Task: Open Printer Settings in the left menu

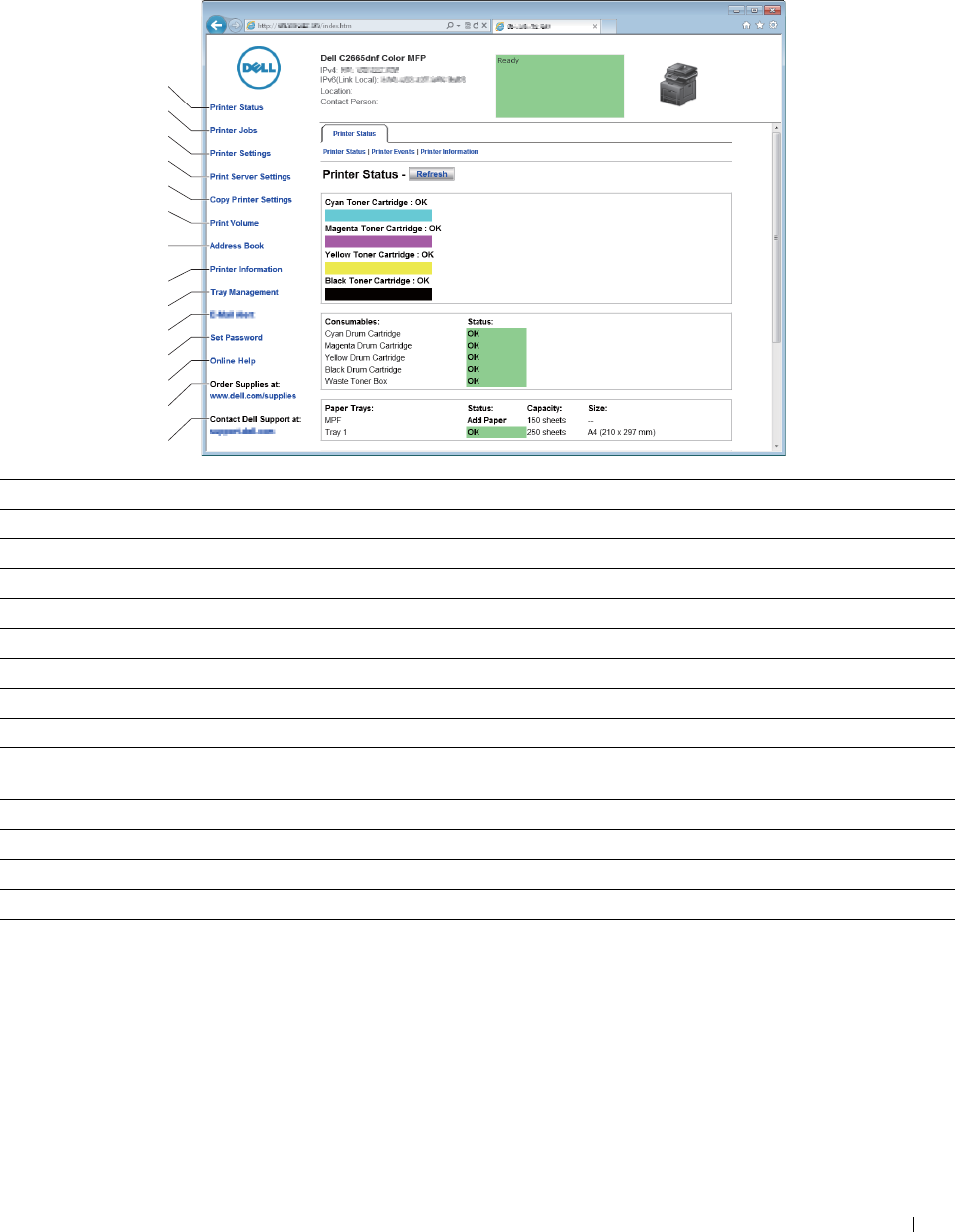Action: 240,153
